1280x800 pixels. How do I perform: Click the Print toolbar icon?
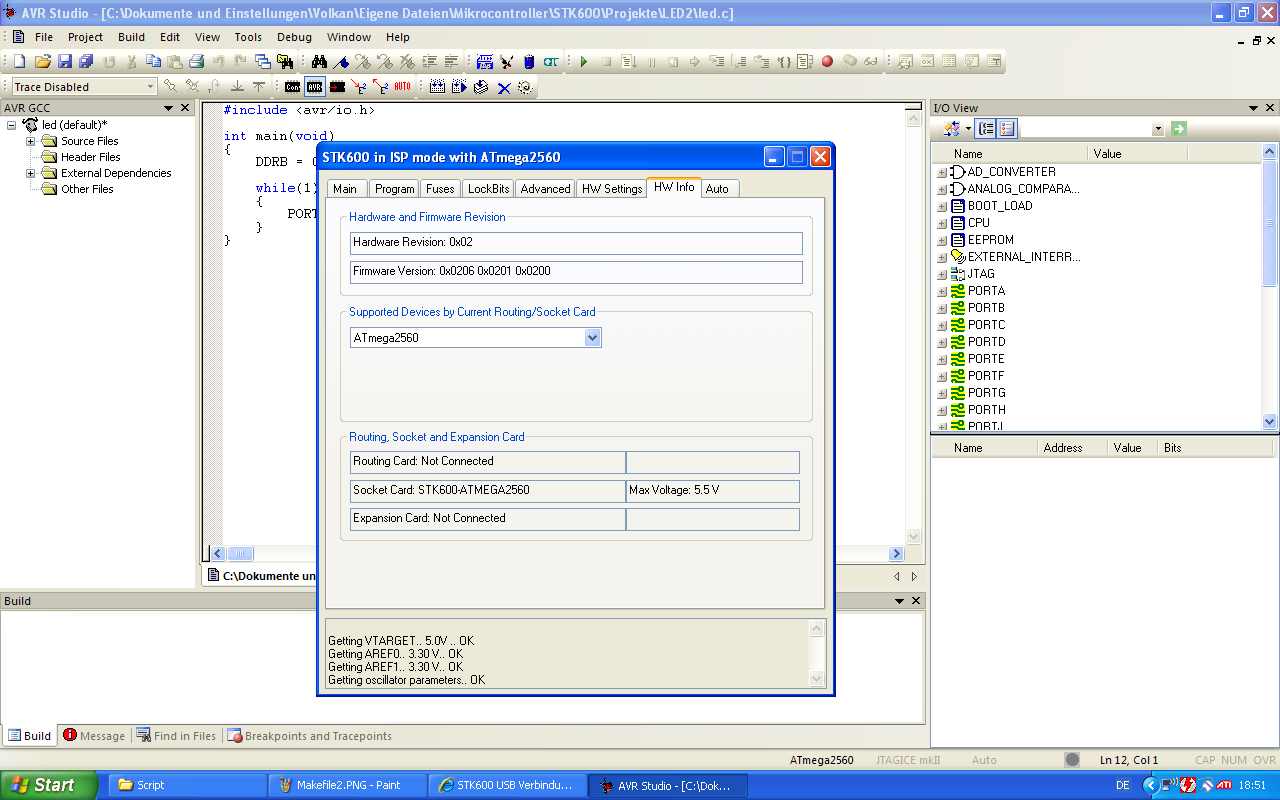(x=196, y=61)
